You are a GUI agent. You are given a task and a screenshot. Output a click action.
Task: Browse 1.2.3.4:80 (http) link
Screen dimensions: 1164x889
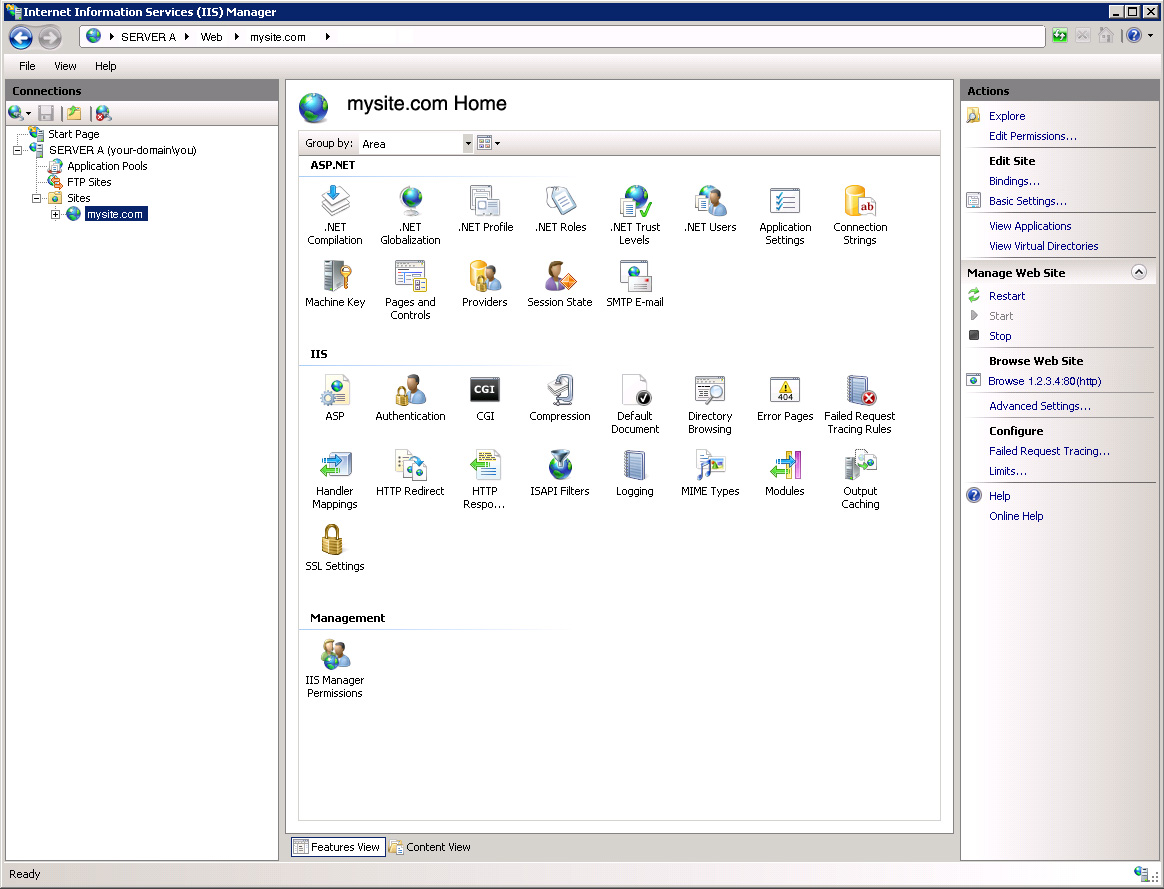(1044, 381)
